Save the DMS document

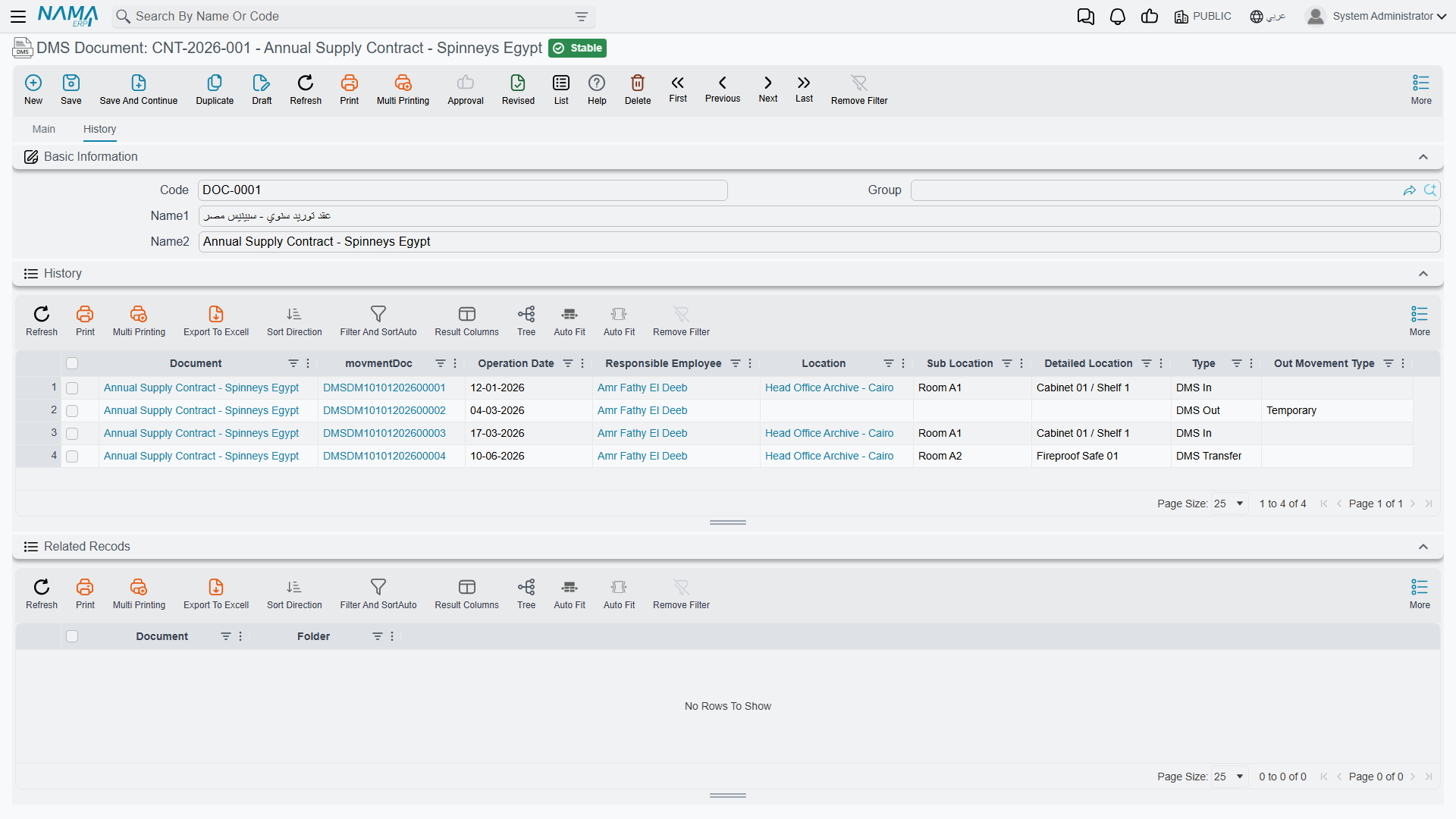[71, 89]
